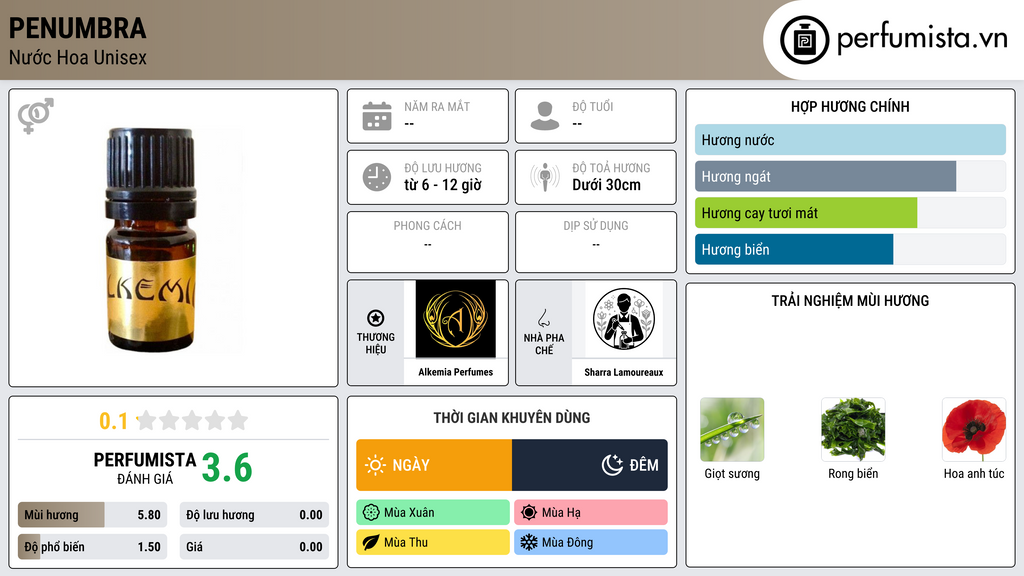1024x576 pixels.
Task: Click the perfumista.vn site name
Action: 922,38
